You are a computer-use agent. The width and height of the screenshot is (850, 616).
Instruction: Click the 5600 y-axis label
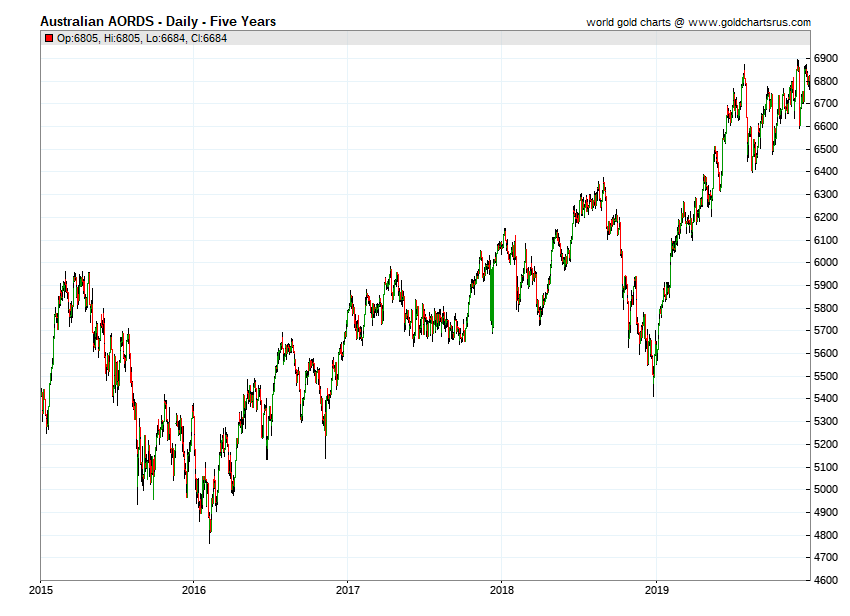825,353
